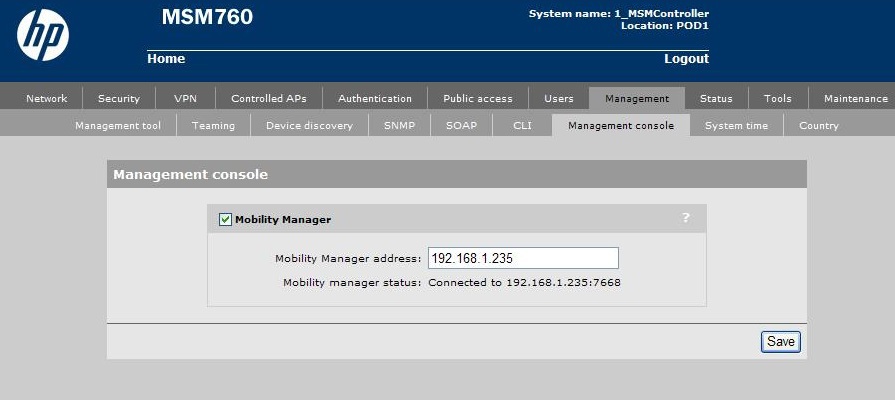Viewport: 895px width, 400px height.
Task: Open the Device discovery sub-tab
Action: (309, 126)
